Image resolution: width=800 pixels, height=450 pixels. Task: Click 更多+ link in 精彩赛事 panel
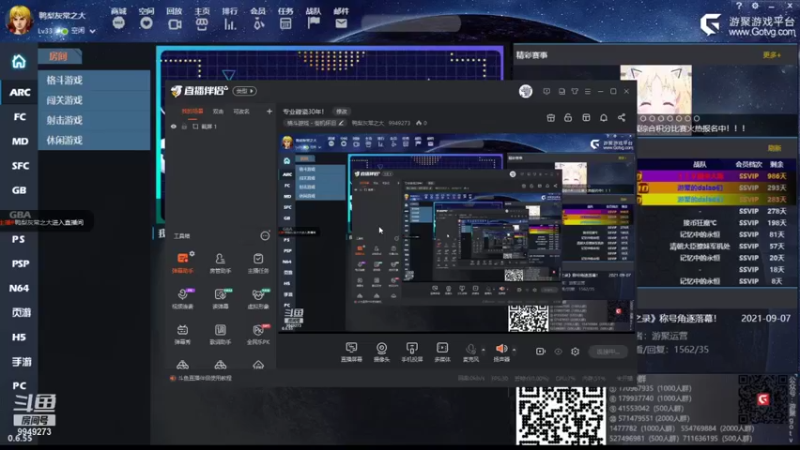[772, 55]
